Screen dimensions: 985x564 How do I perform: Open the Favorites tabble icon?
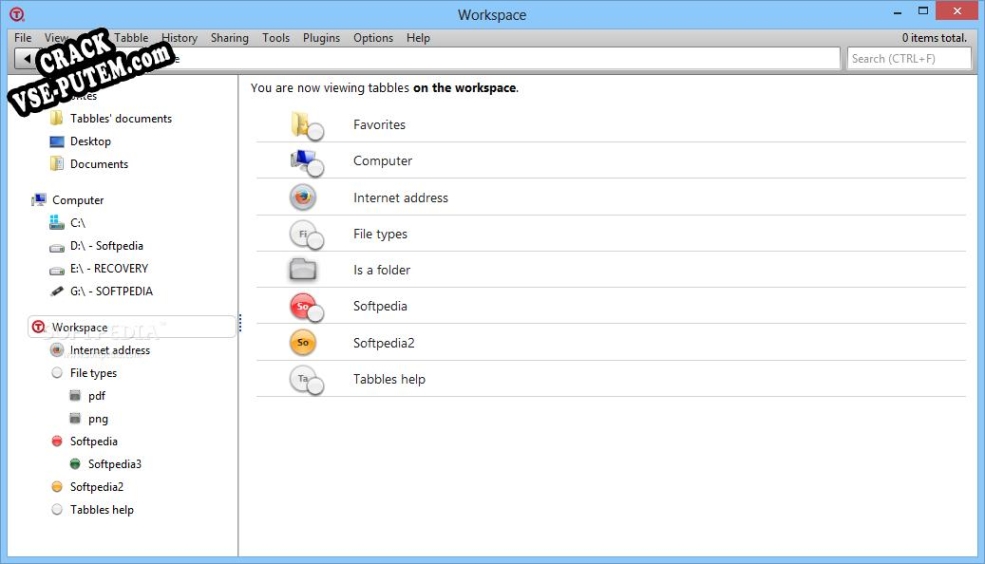(307, 125)
